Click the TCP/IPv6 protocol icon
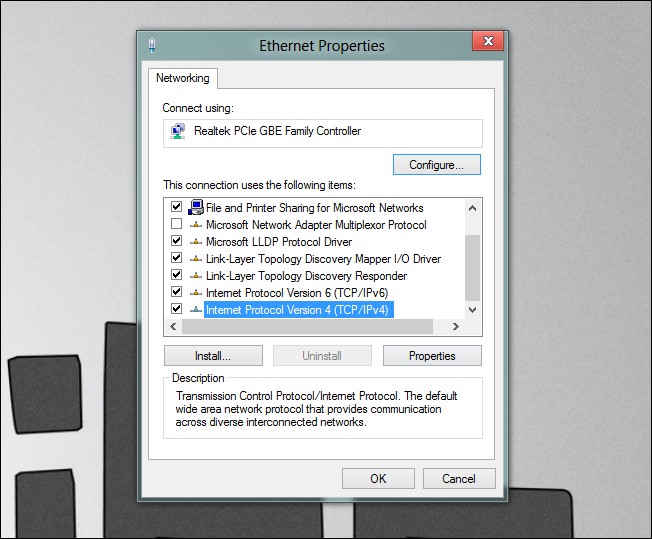652x539 pixels. (x=195, y=293)
